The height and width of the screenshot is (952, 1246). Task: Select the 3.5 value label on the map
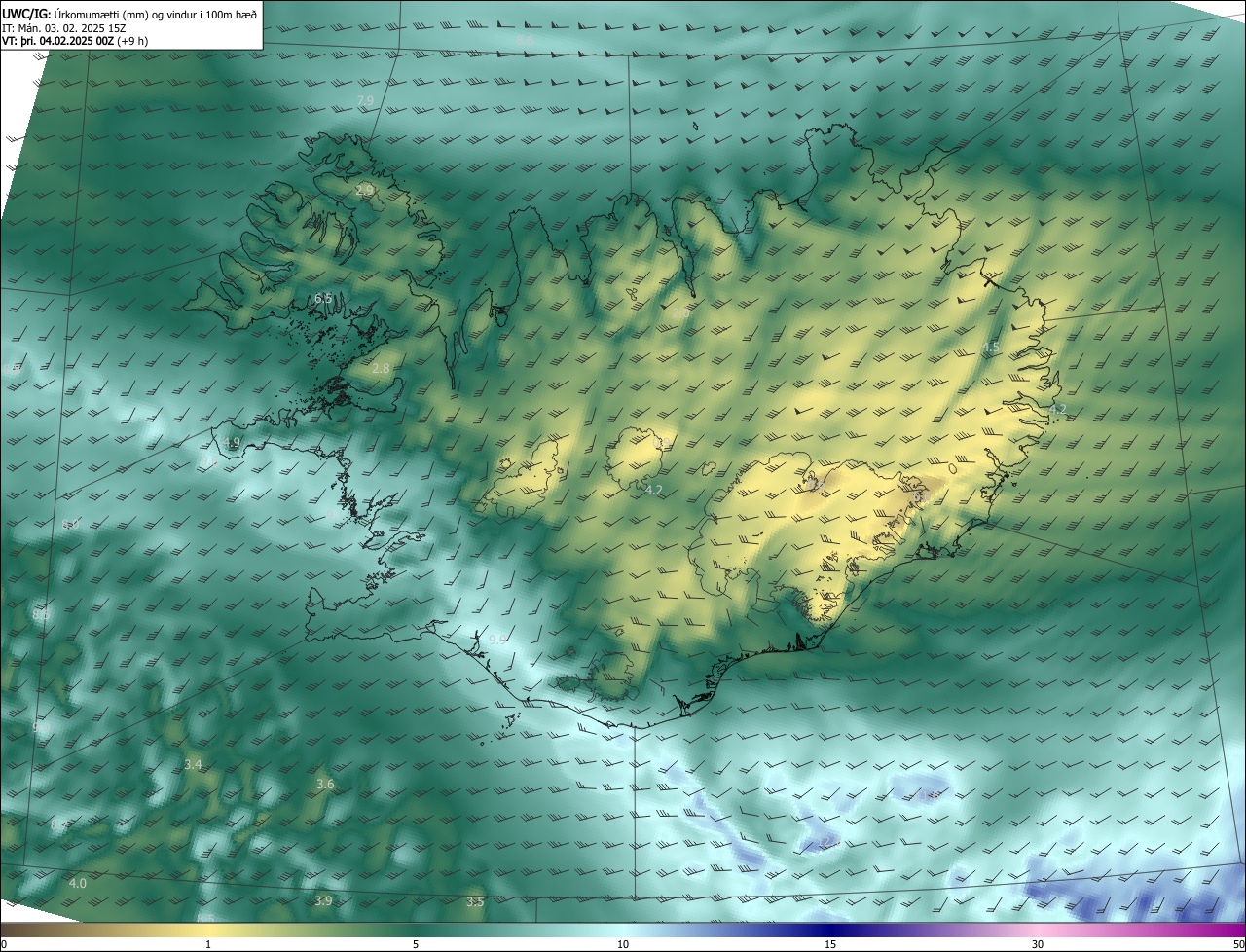tap(475, 902)
